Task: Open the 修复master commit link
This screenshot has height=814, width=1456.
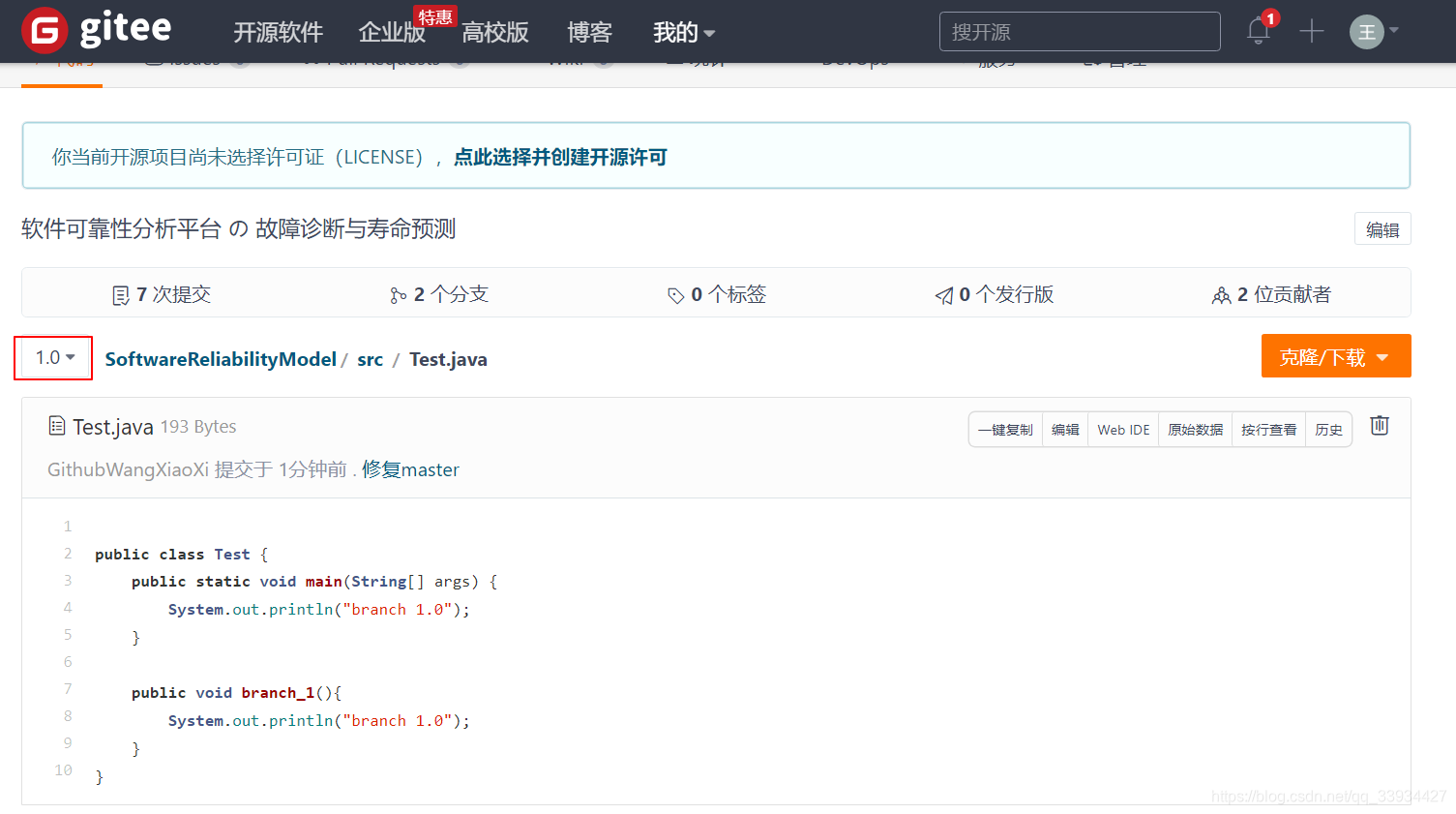Action: (x=410, y=469)
